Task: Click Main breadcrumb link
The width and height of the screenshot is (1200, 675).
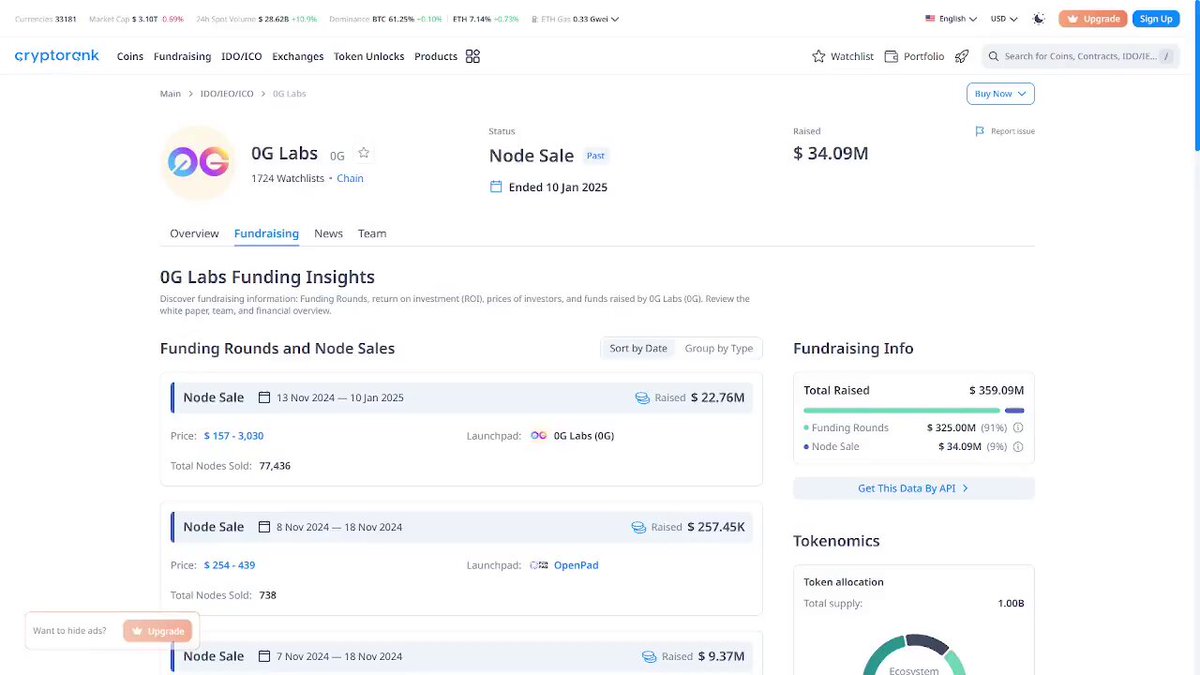Action: coord(170,94)
